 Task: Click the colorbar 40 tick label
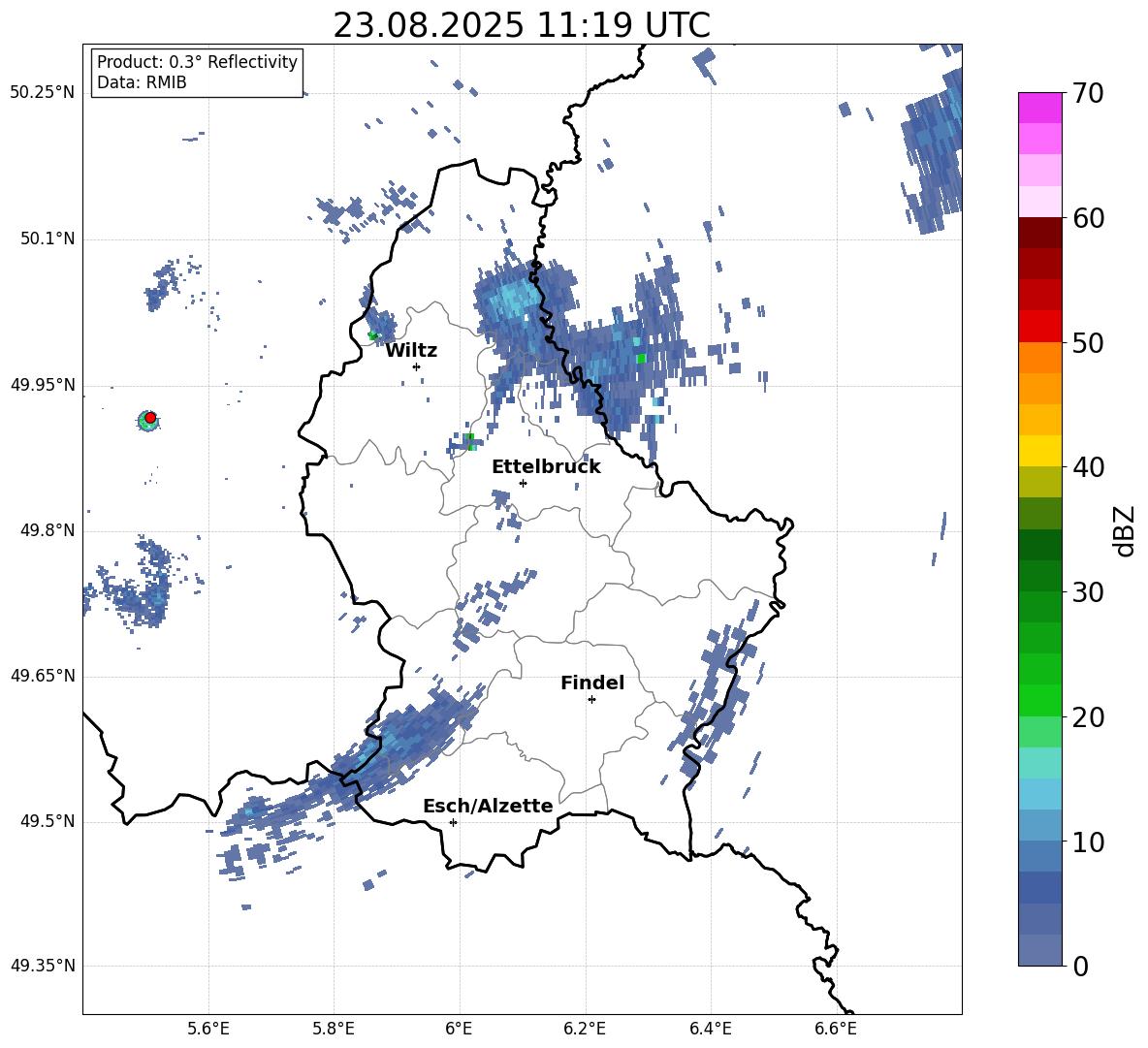[1088, 467]
